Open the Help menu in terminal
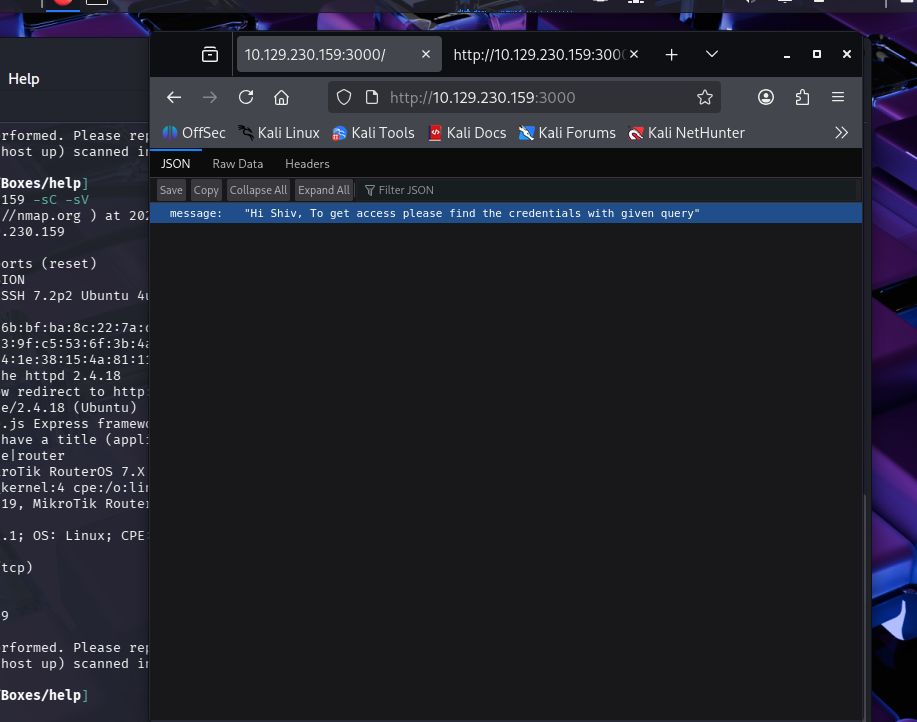 point(24,79)
